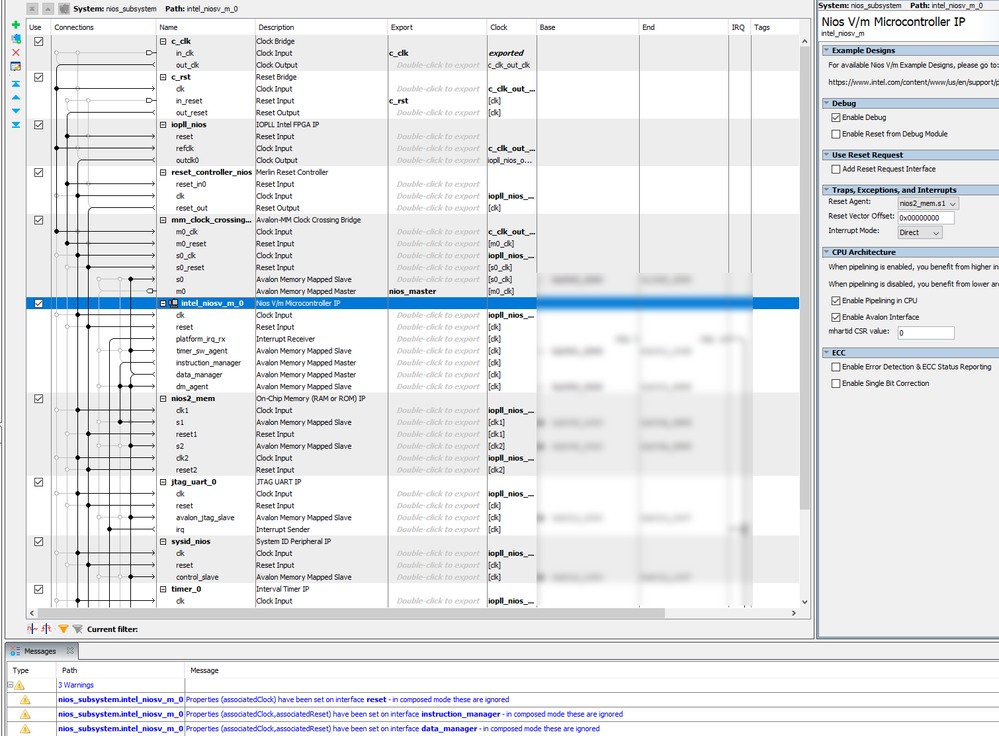Click the Reset Vector Offset input field
The width and height of the screenshot is (999, 736).
click(926, 218)
